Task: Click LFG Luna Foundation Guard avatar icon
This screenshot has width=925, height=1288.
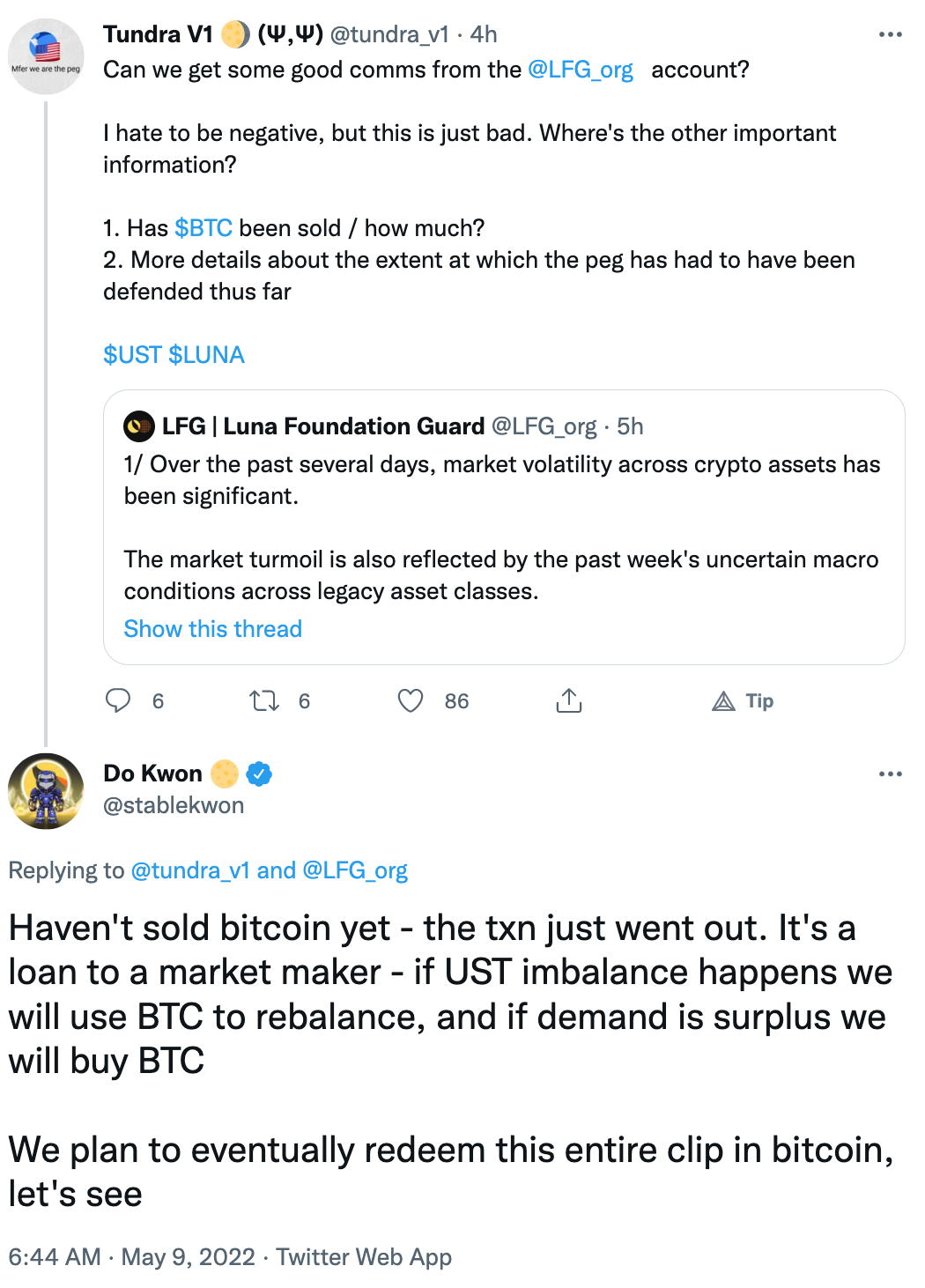Action: tap(139, 426)
